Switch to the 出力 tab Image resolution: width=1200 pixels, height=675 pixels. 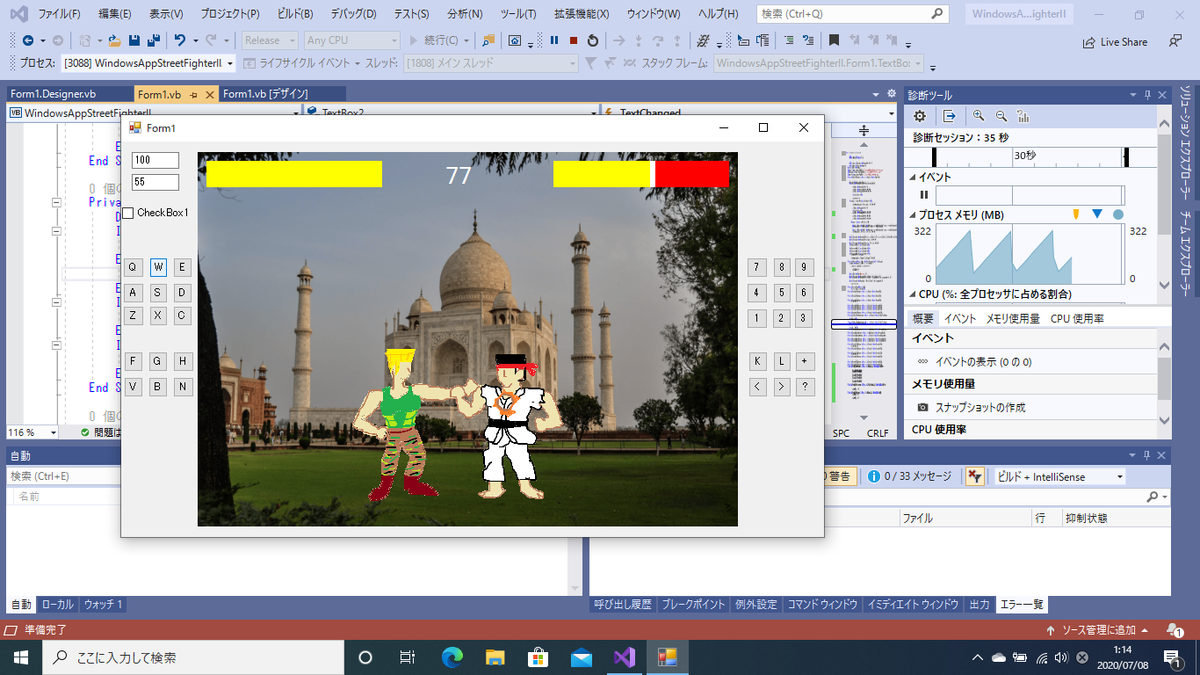(980, 605)
